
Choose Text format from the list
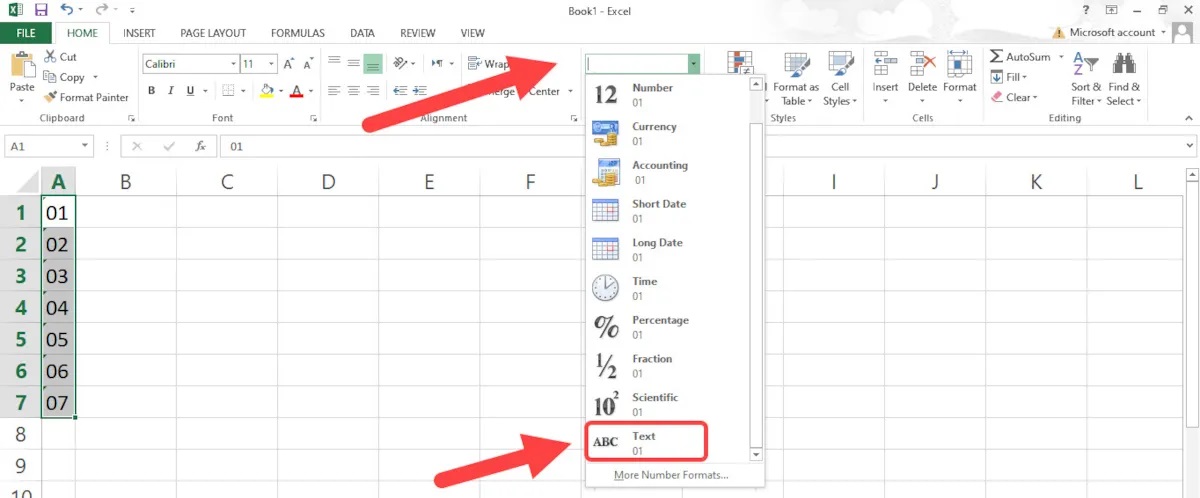tap(645, 443)
